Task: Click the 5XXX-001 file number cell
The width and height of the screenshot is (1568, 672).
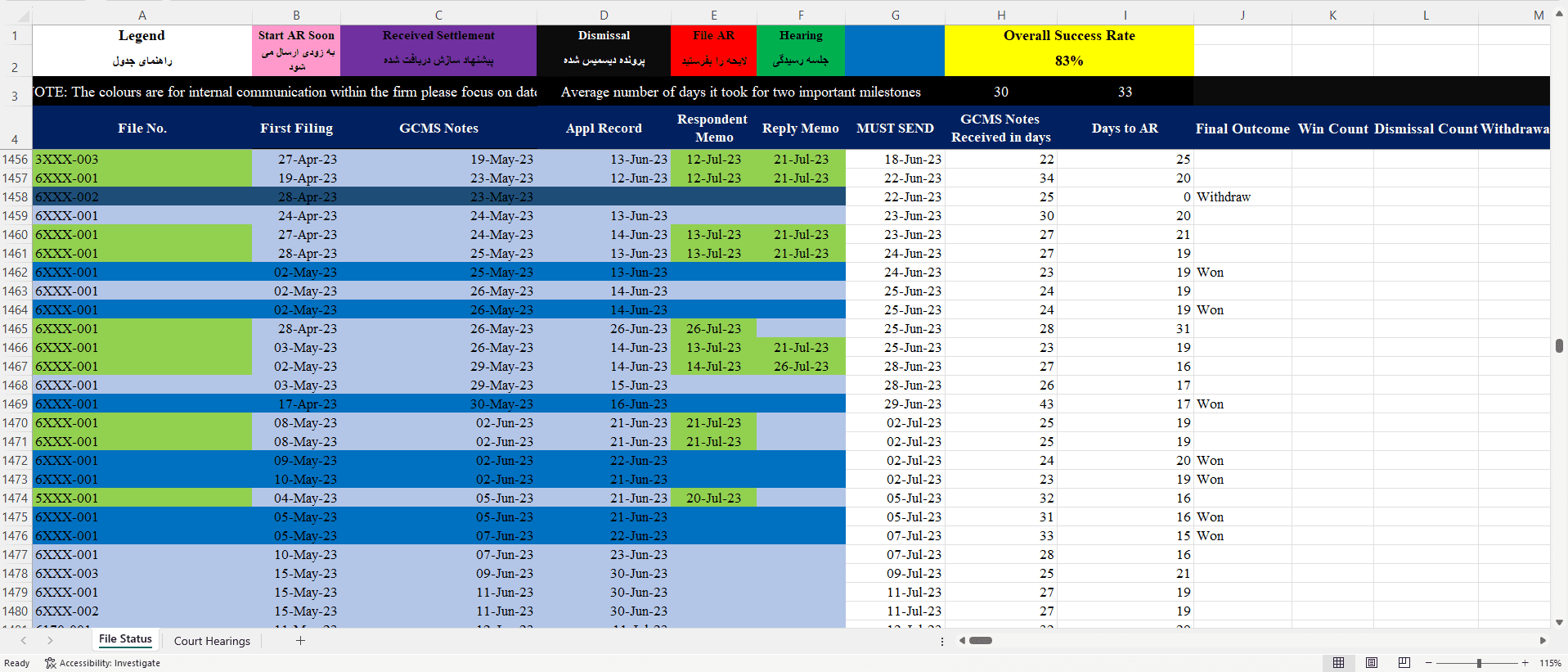Action: click(142, 498)
